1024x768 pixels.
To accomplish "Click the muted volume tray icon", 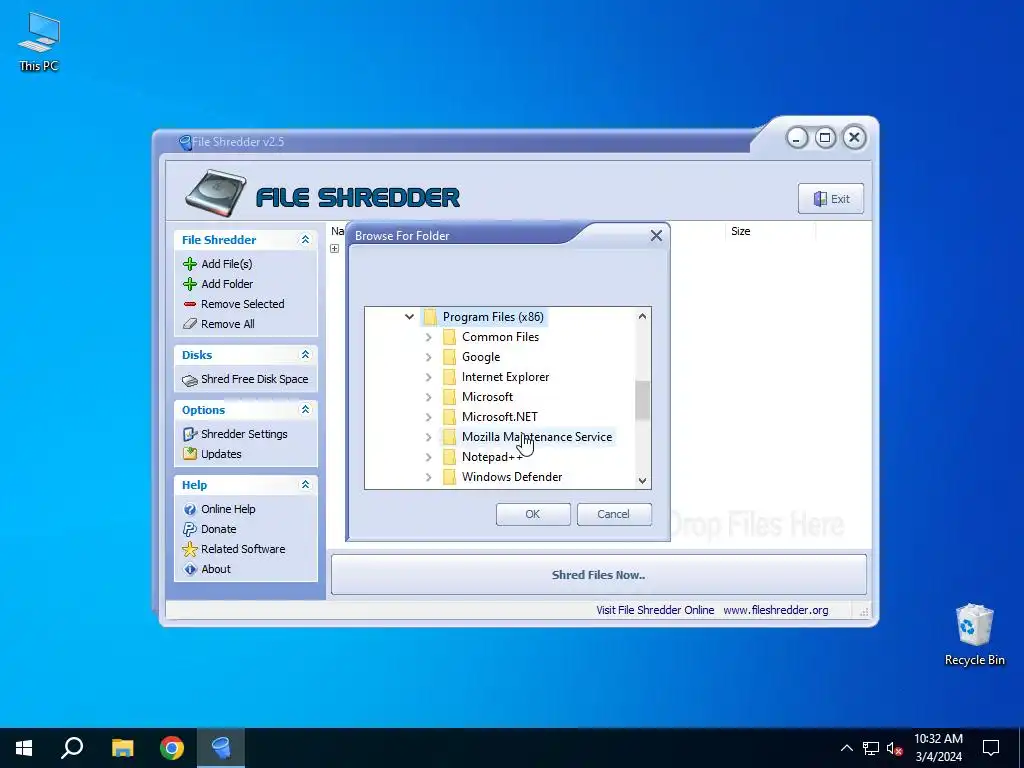I will point(895,748).
